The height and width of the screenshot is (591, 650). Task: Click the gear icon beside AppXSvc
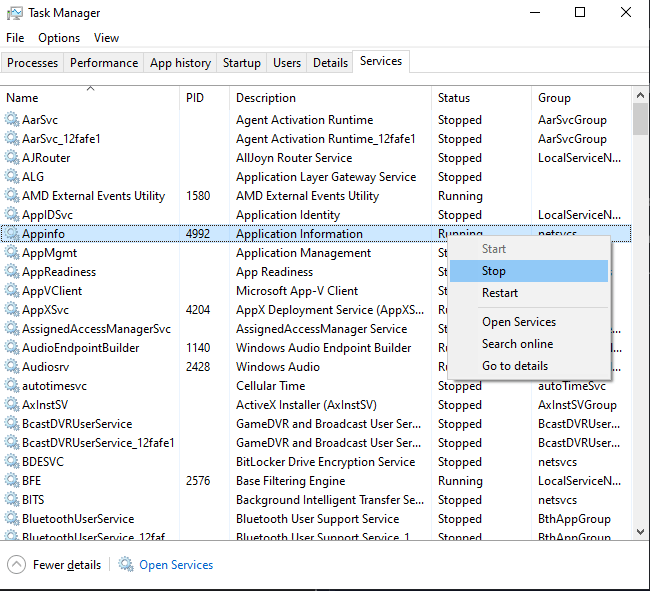(x=12, y=310)
